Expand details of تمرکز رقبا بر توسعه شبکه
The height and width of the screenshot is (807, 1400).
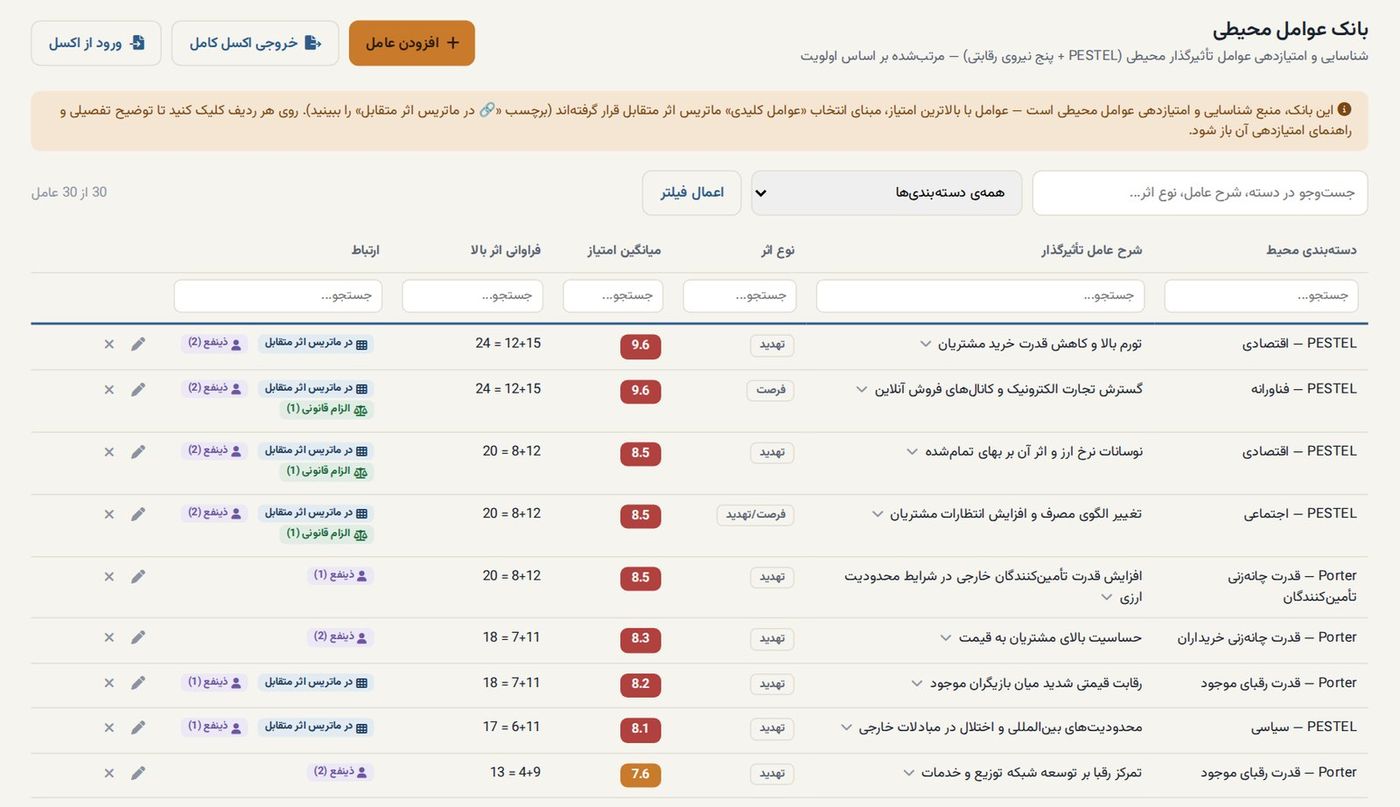click(909, 773)
